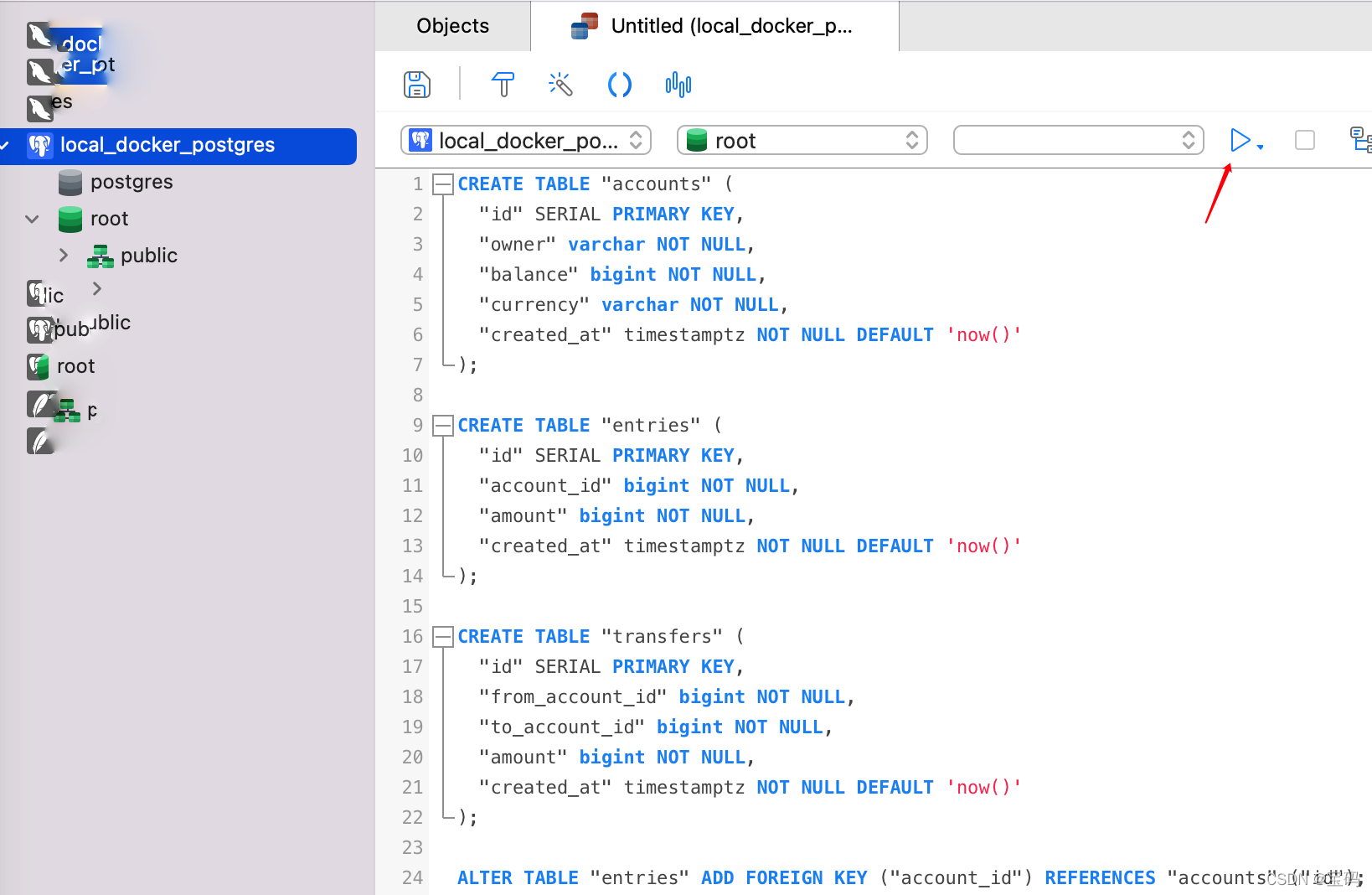The image size is (1372, 895).
Task: Collapse the entries CREATE TABLE code block
Action: [443, 426]
